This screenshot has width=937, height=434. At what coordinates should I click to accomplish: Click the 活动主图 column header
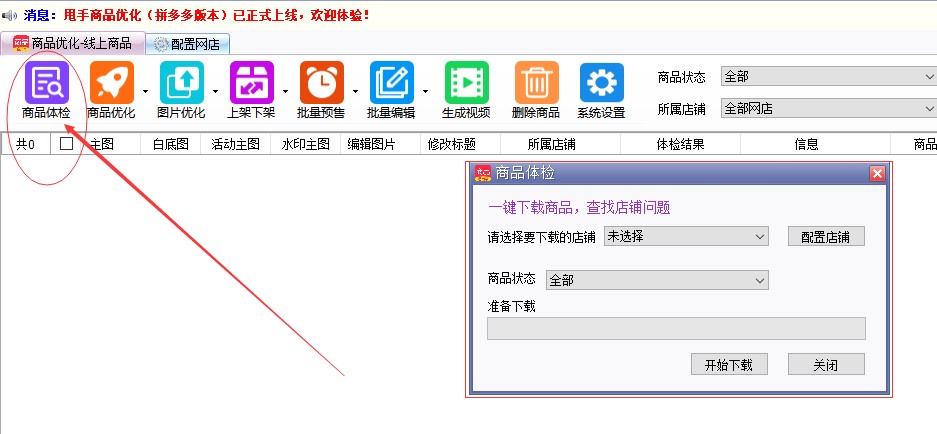[x=235, y=144]
